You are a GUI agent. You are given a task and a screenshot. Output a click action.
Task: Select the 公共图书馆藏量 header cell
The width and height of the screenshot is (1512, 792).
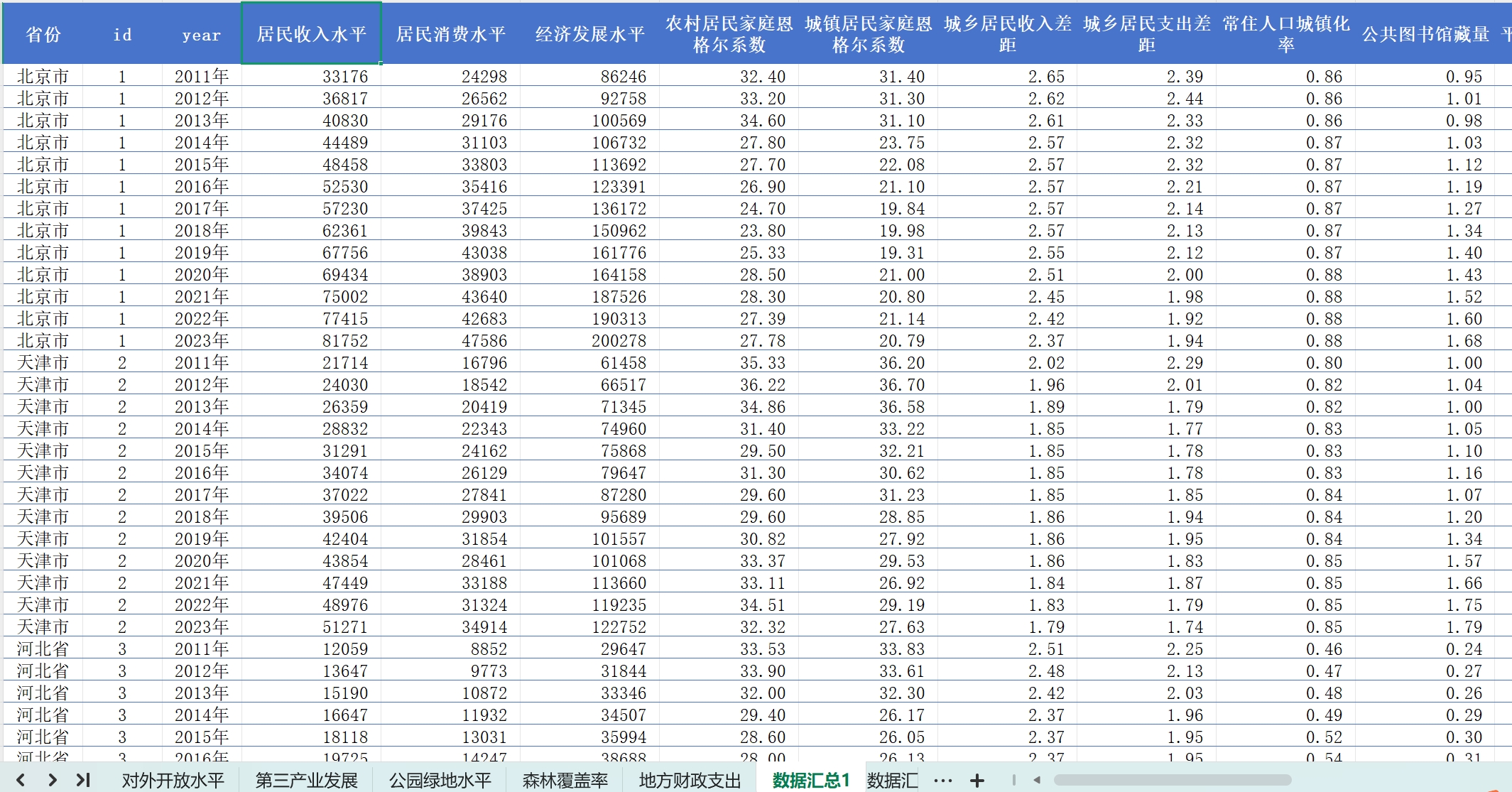pos(1425,34)
